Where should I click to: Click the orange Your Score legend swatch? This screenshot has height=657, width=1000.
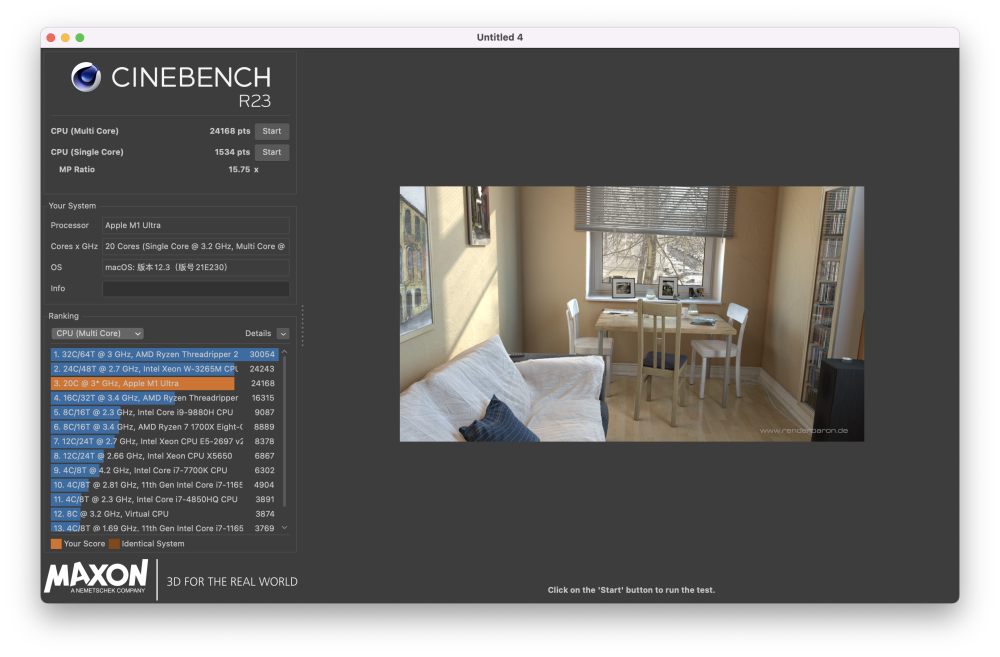point(56,544)
